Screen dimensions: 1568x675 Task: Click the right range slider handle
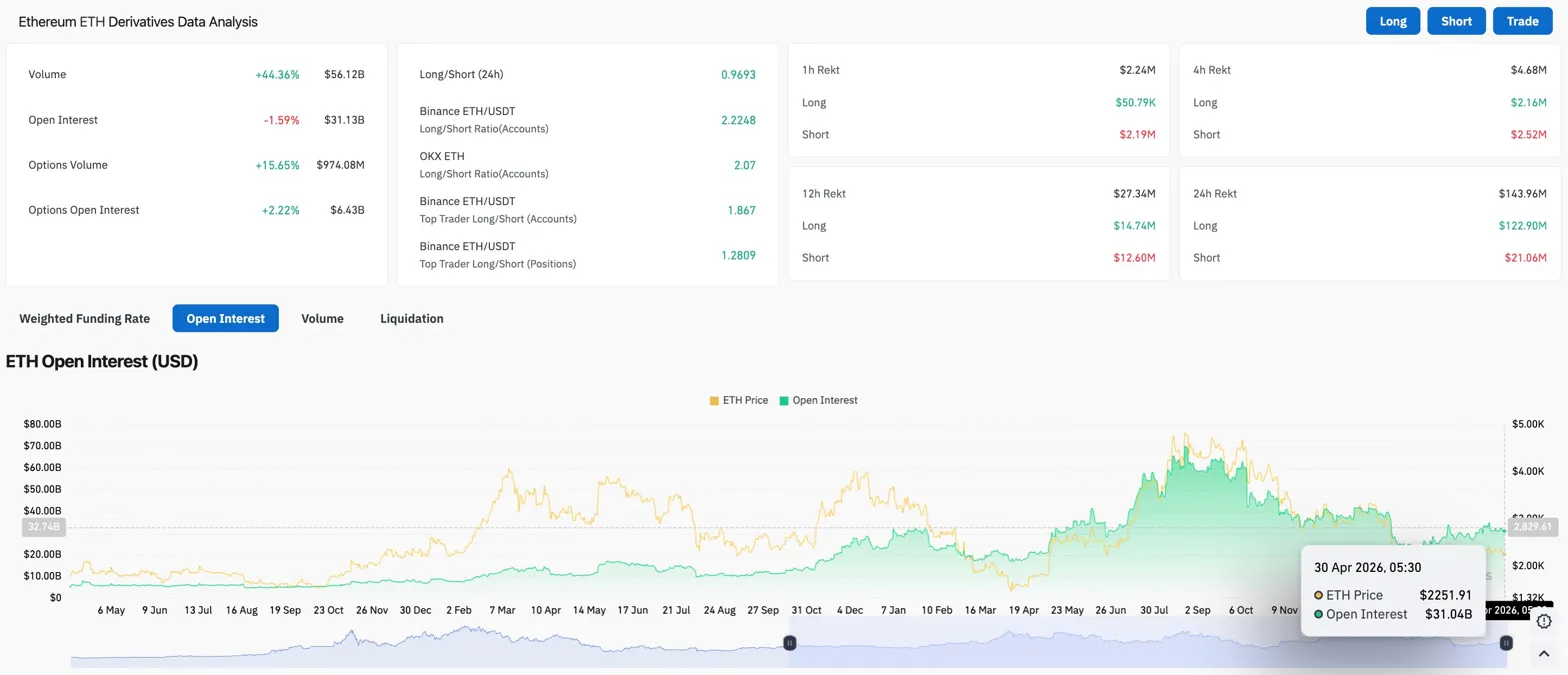(x=1505, y=644)
